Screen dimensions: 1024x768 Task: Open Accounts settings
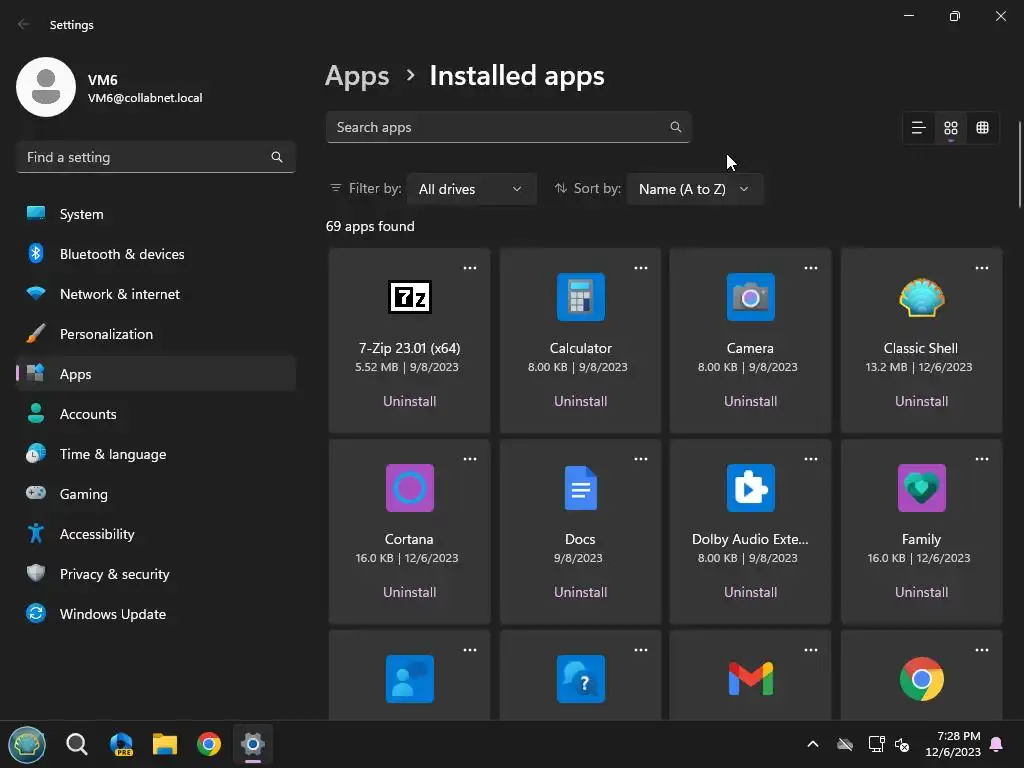[x=155, y=414]
